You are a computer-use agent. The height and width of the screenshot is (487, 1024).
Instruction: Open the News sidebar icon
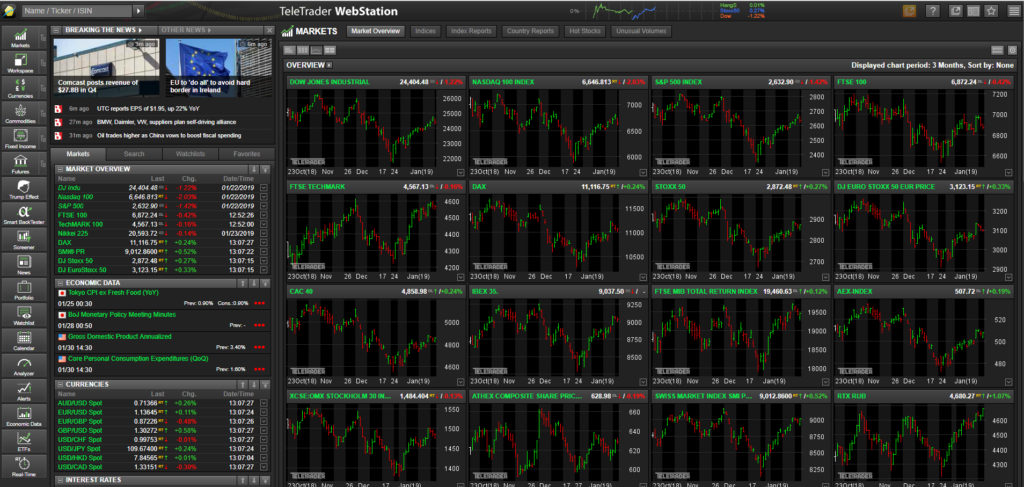point(22,264)
